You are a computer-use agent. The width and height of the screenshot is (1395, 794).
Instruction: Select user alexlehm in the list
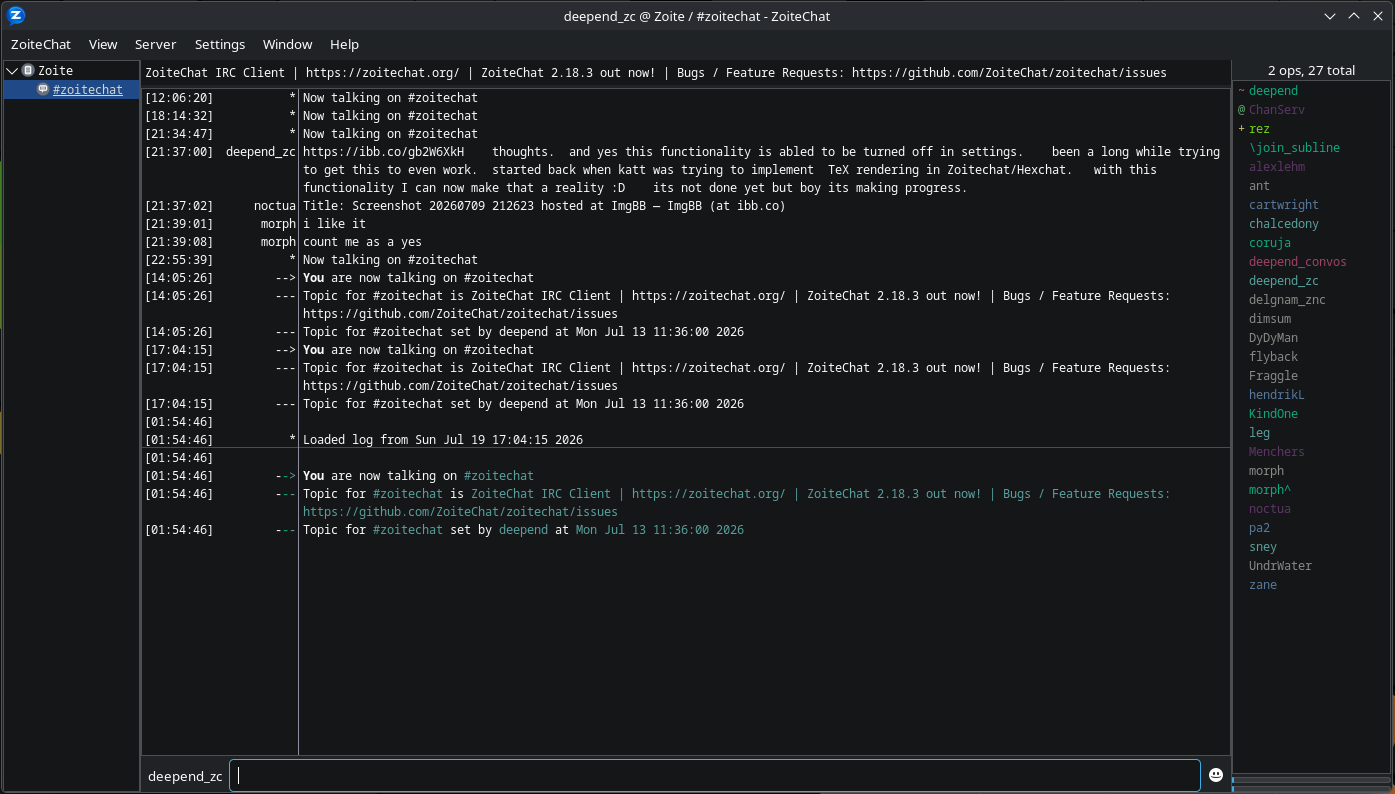pos(1277,167)
